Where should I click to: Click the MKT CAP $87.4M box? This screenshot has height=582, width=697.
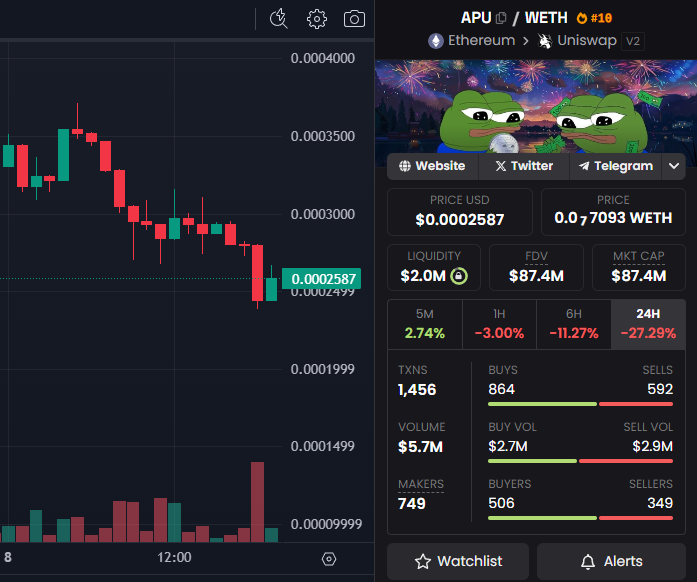pyautogui.click(x=638, y=267)
